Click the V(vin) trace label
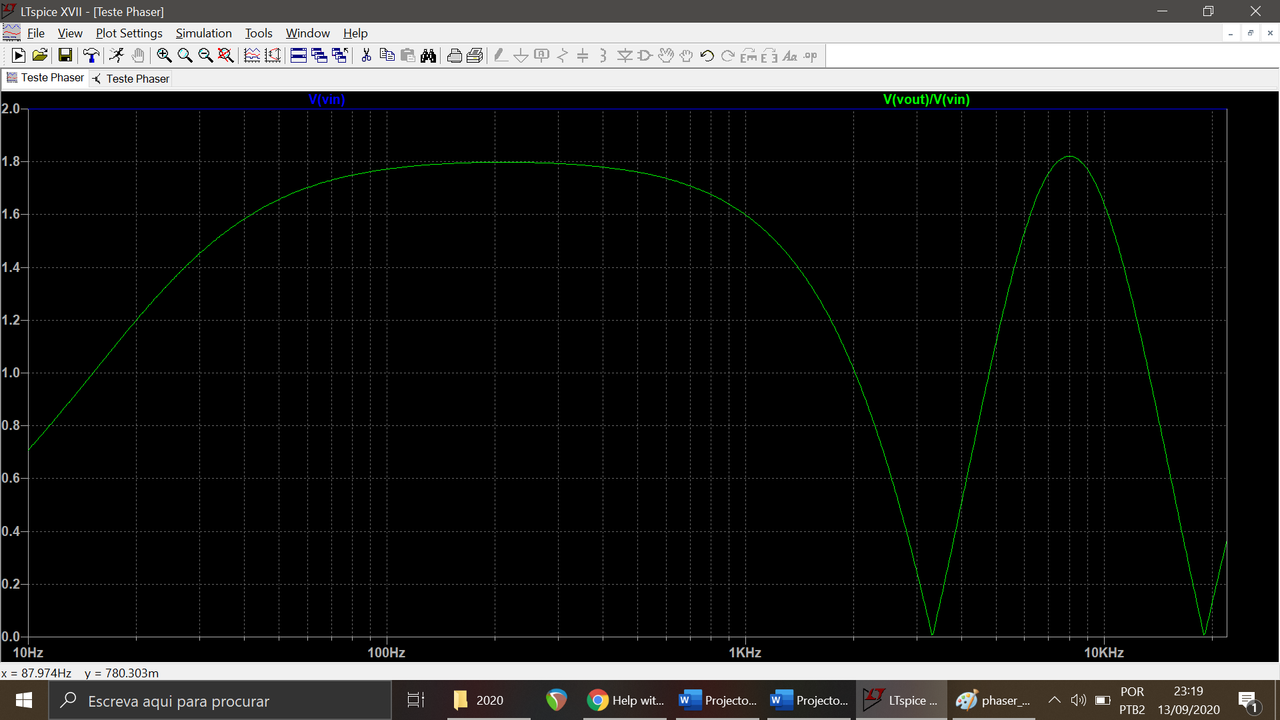 pyautogui.click(x=327, y=99)
